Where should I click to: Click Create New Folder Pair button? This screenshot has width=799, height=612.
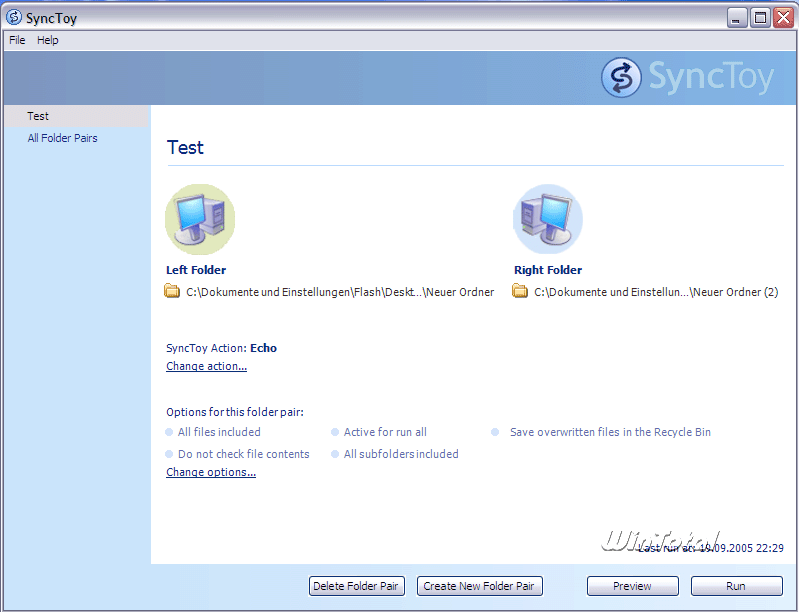[x=480, y=586]
